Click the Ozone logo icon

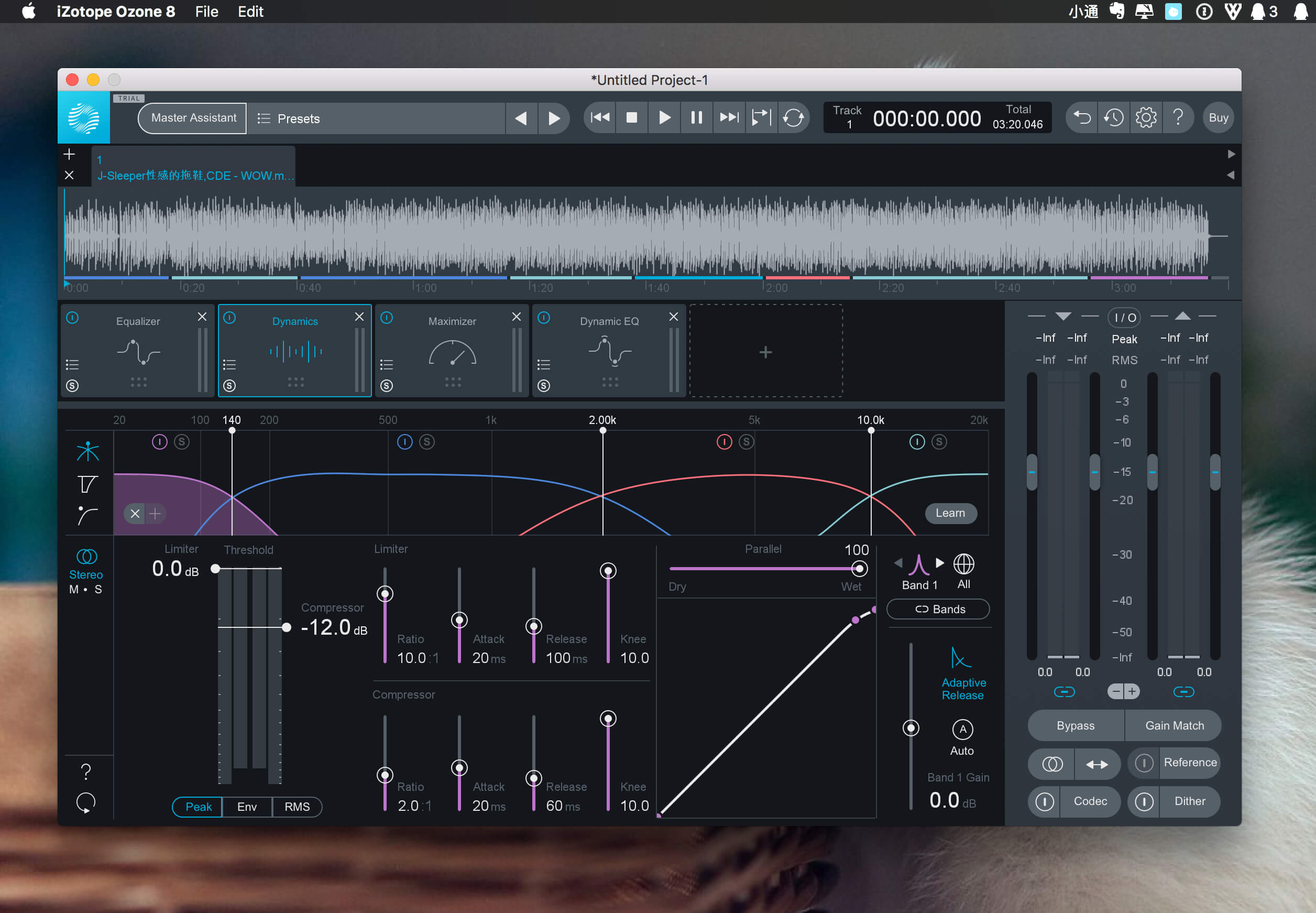click(x=83, y=117)
